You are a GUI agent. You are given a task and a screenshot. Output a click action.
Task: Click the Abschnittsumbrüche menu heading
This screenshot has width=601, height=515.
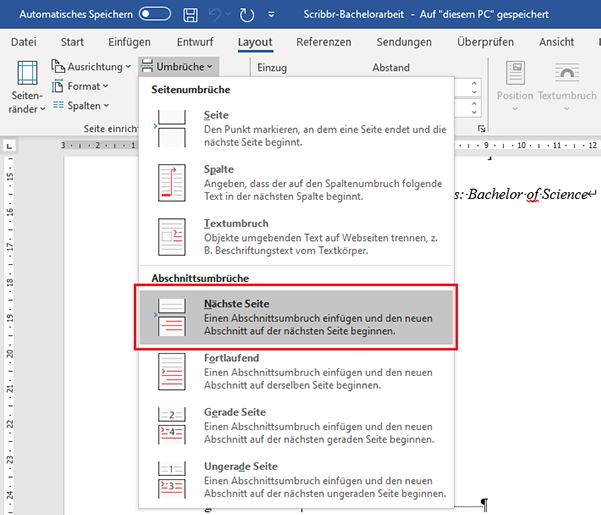click(200, 278)
